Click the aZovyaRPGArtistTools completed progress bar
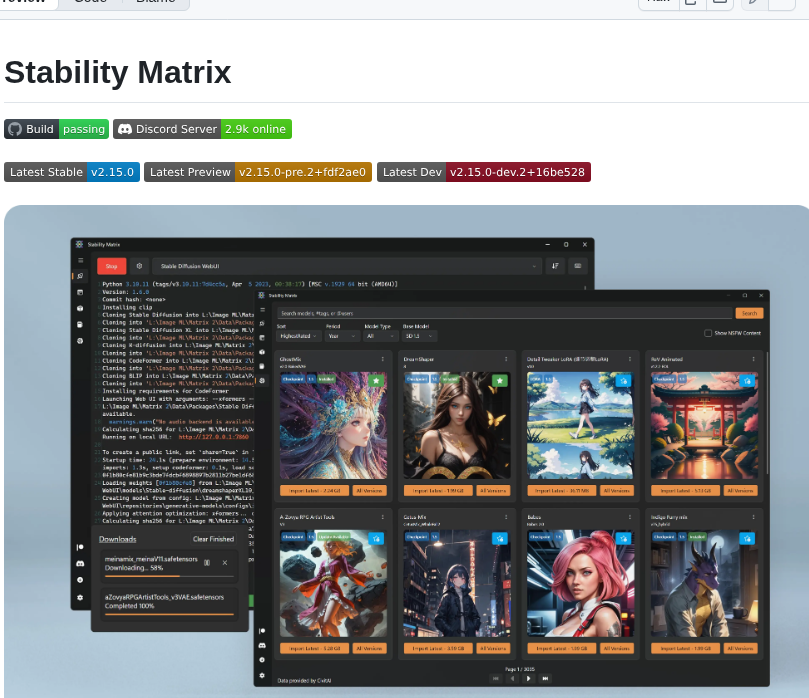Viewport: 809px width, 698px height. (x=169, y=614)
